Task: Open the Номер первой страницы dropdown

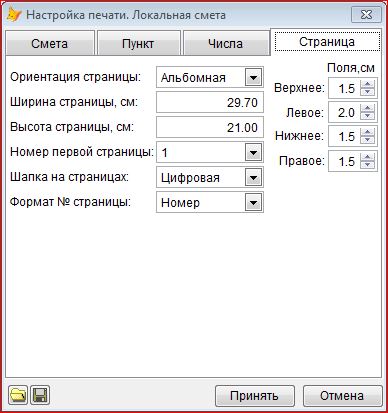Action: (x=253, y=153)
